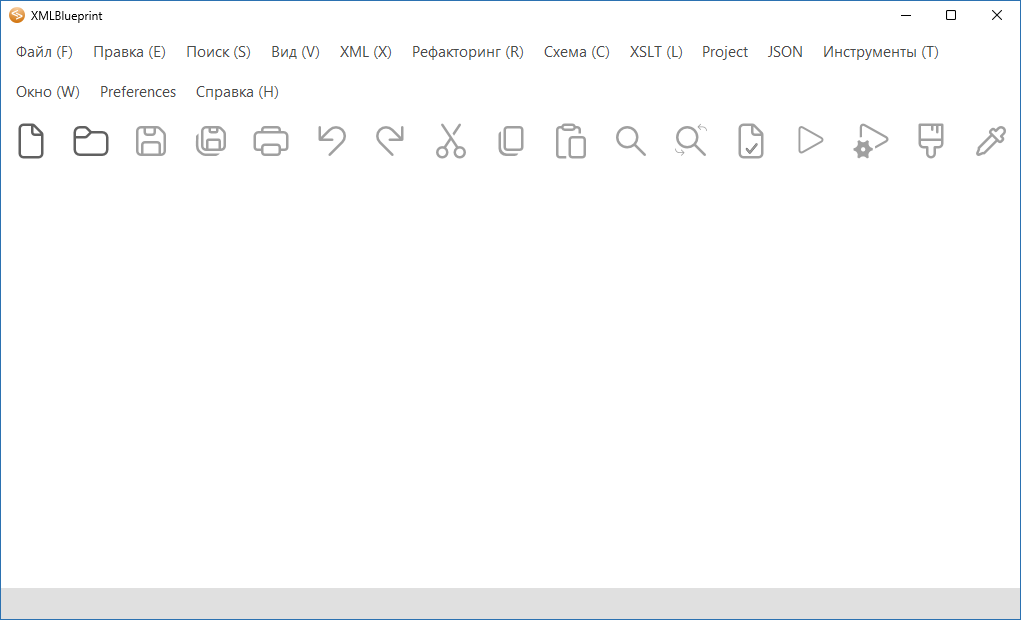The width and height of the screenshot is (1021, 620).
Task: Paste from the clipboard icon
Action: click(570, 141)
